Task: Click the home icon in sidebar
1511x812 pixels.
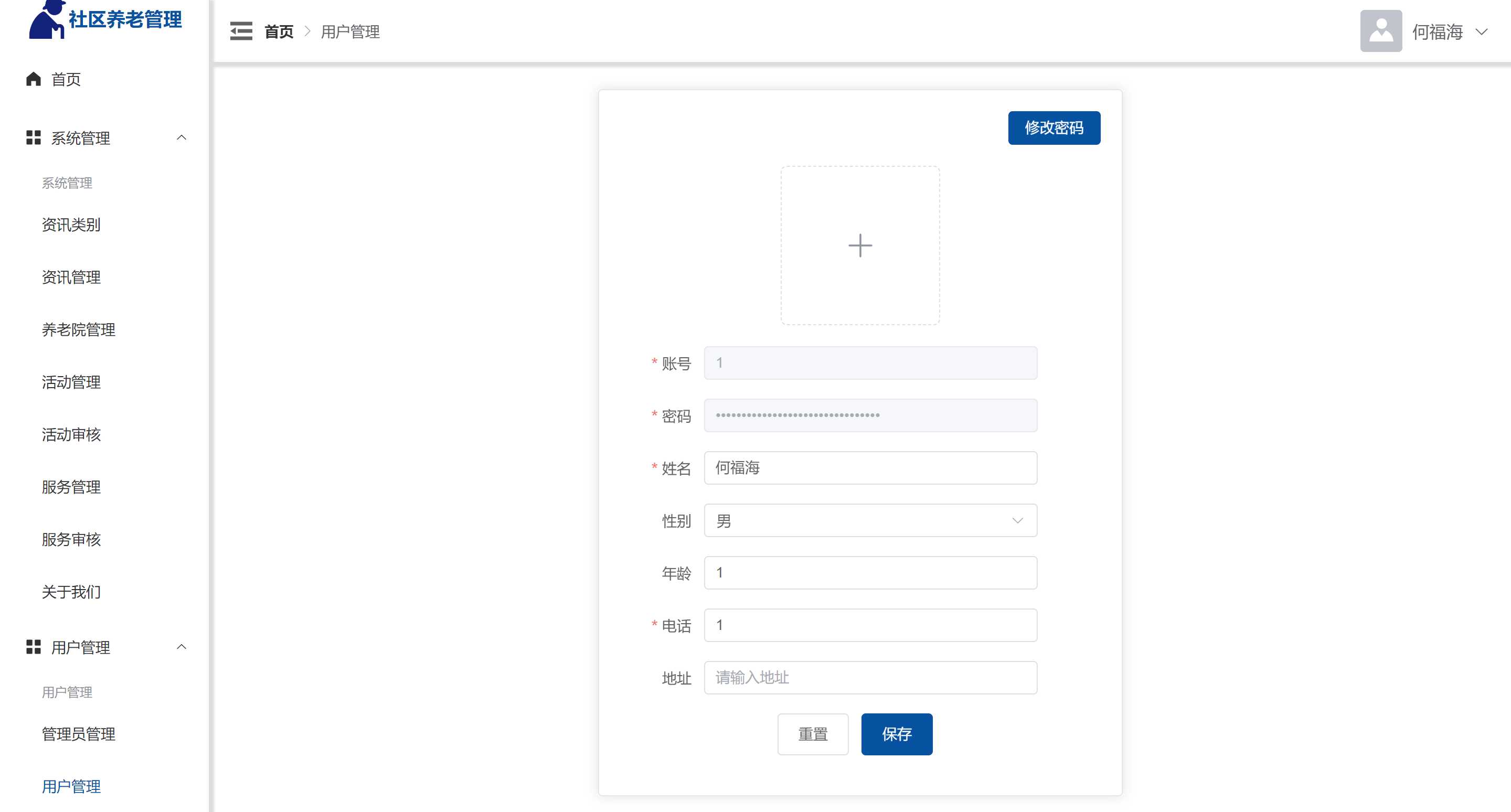Action: pyautogui.click(x=34, y=79)
